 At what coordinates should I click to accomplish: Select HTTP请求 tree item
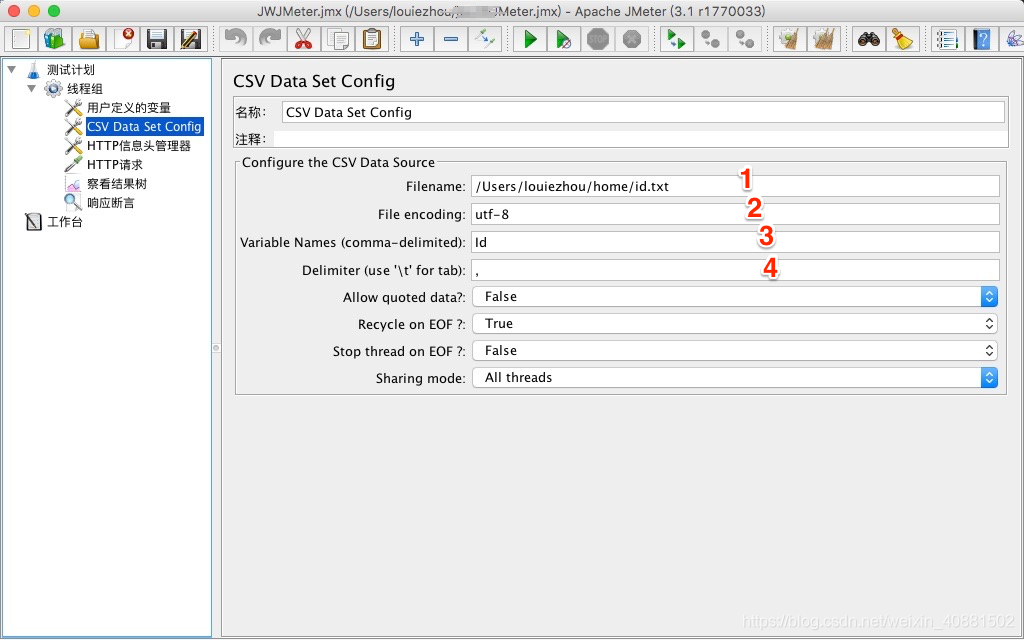pyautogui.click(x=115, y=165)
